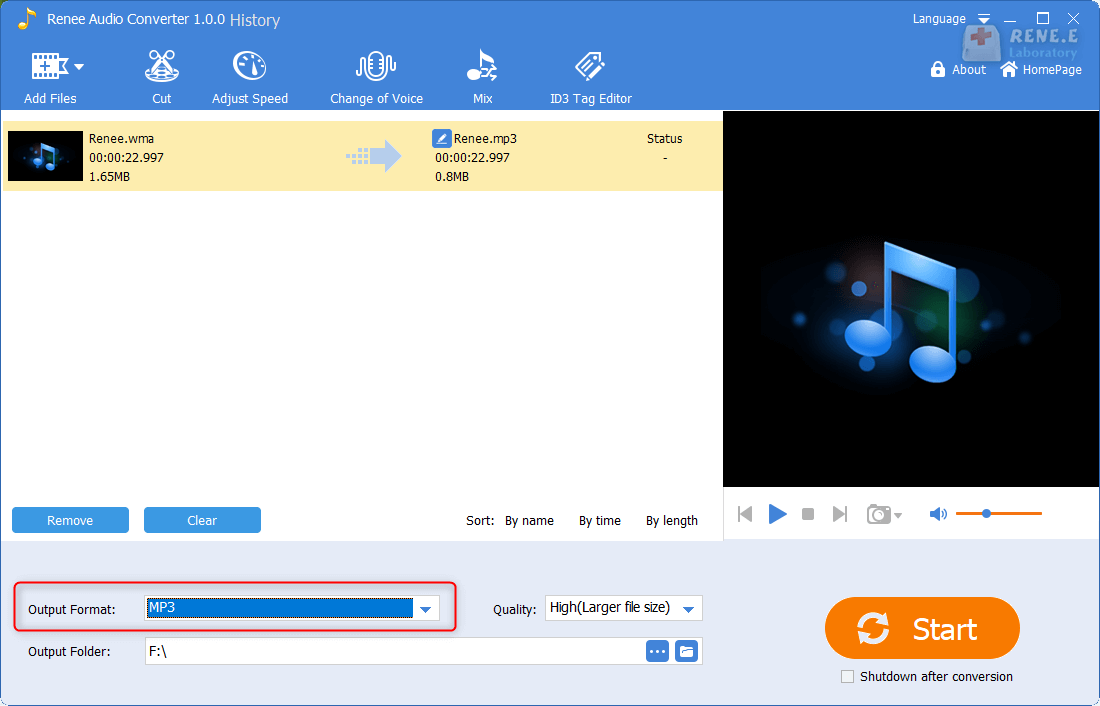This screenshot has height=706, width=1100.
Task: Expand the Output Format dropdown
Action: pos(426,609)
